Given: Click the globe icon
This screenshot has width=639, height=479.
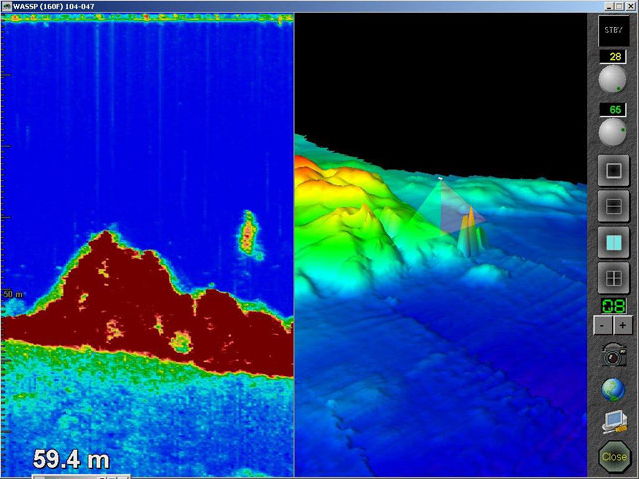Looking at the screenshot, I should click(x=612, y=389).
